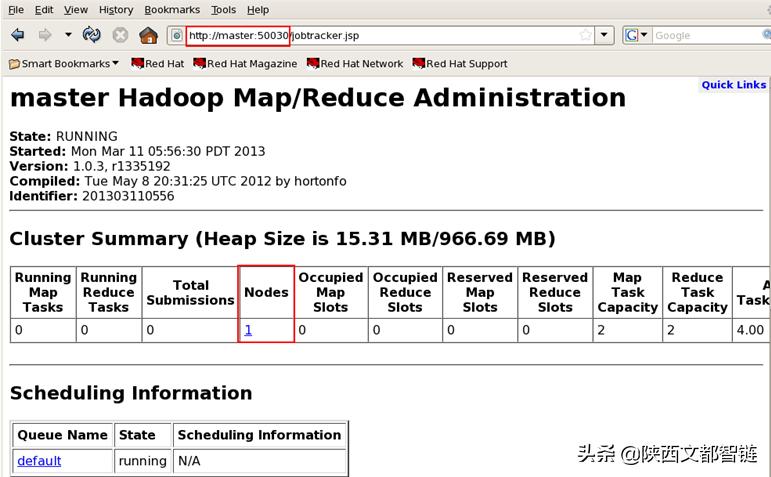Open the Bookmarks menu
Screen dimensions: 771x477
pos(172,10)
